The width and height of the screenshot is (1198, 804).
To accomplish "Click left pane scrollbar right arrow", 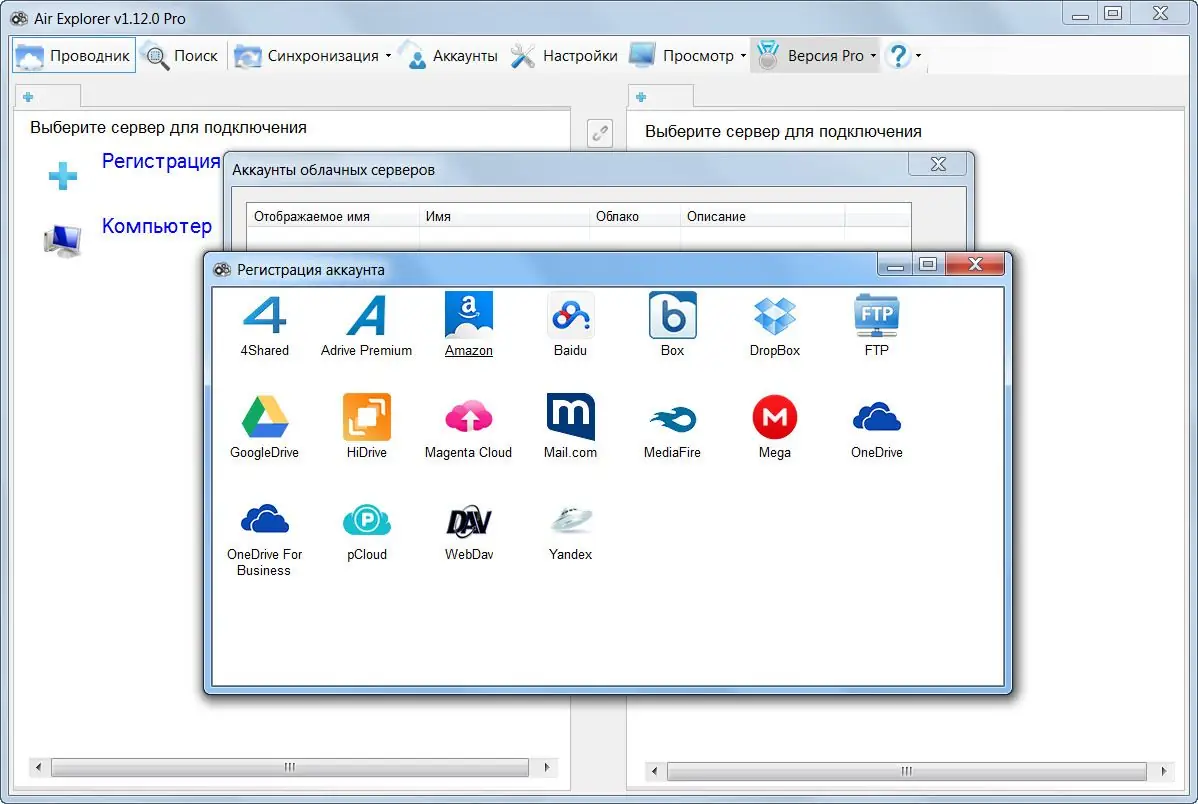I will (546, 767).
